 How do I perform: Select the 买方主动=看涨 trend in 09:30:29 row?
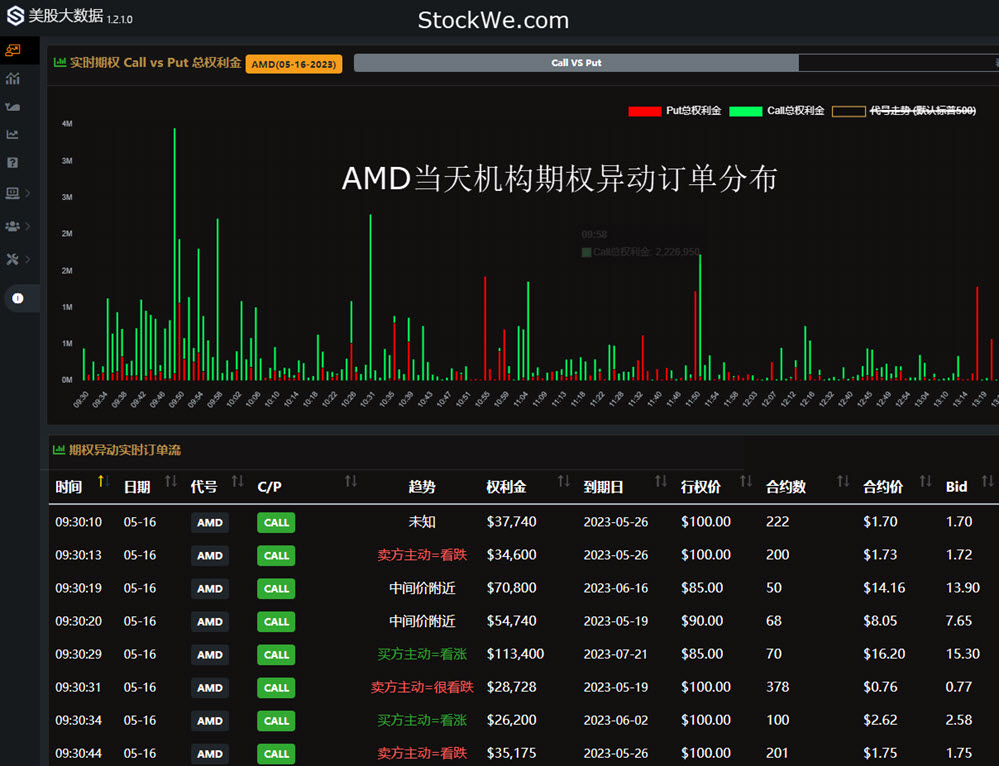point(422,654)
